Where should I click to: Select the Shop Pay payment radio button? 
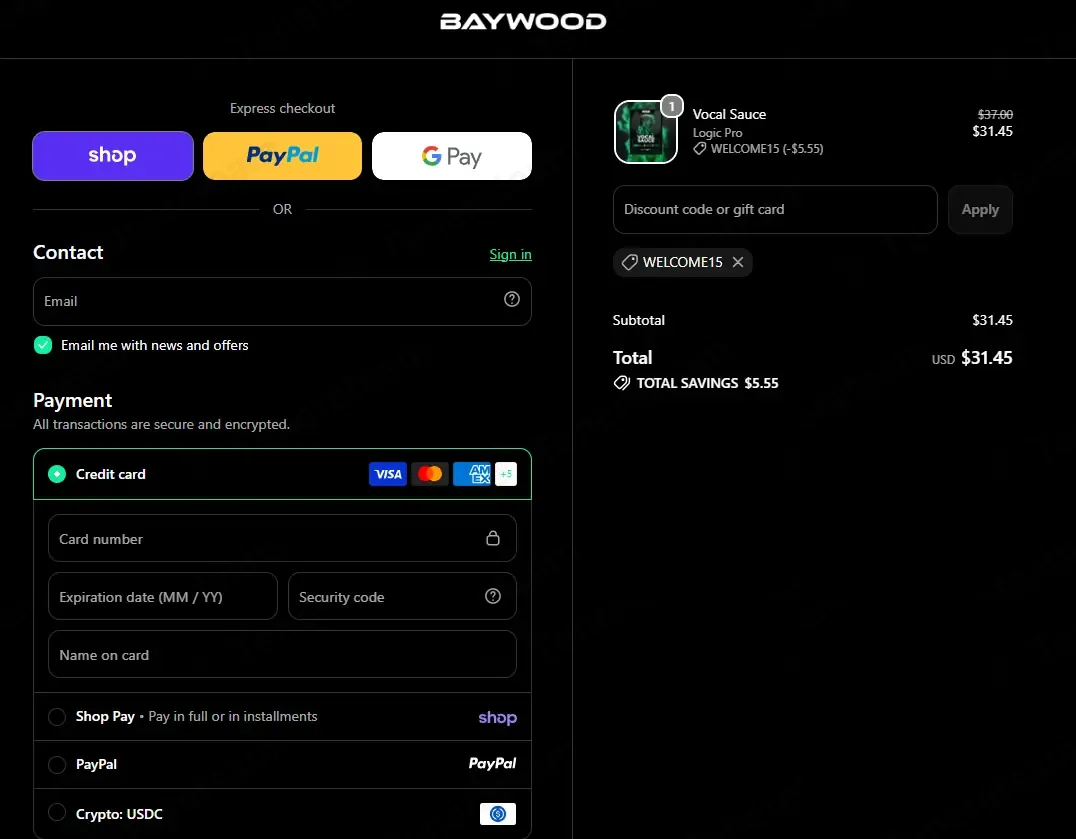pyautogui.click(x=57, y=717)
